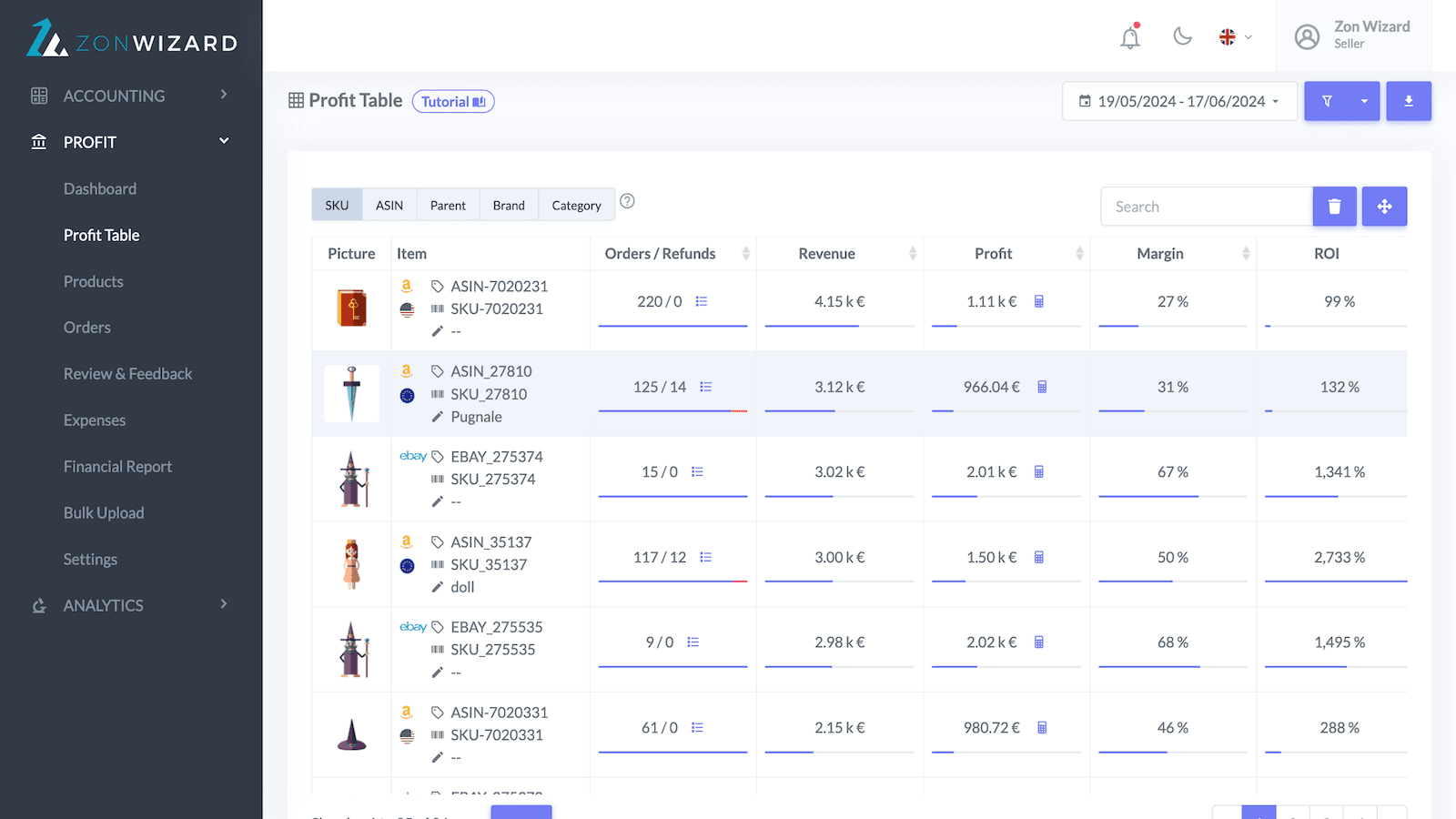Open help question mark icon
This screenshot has width=1456, height=819.
pyautogui.click(x=627, y=201)
